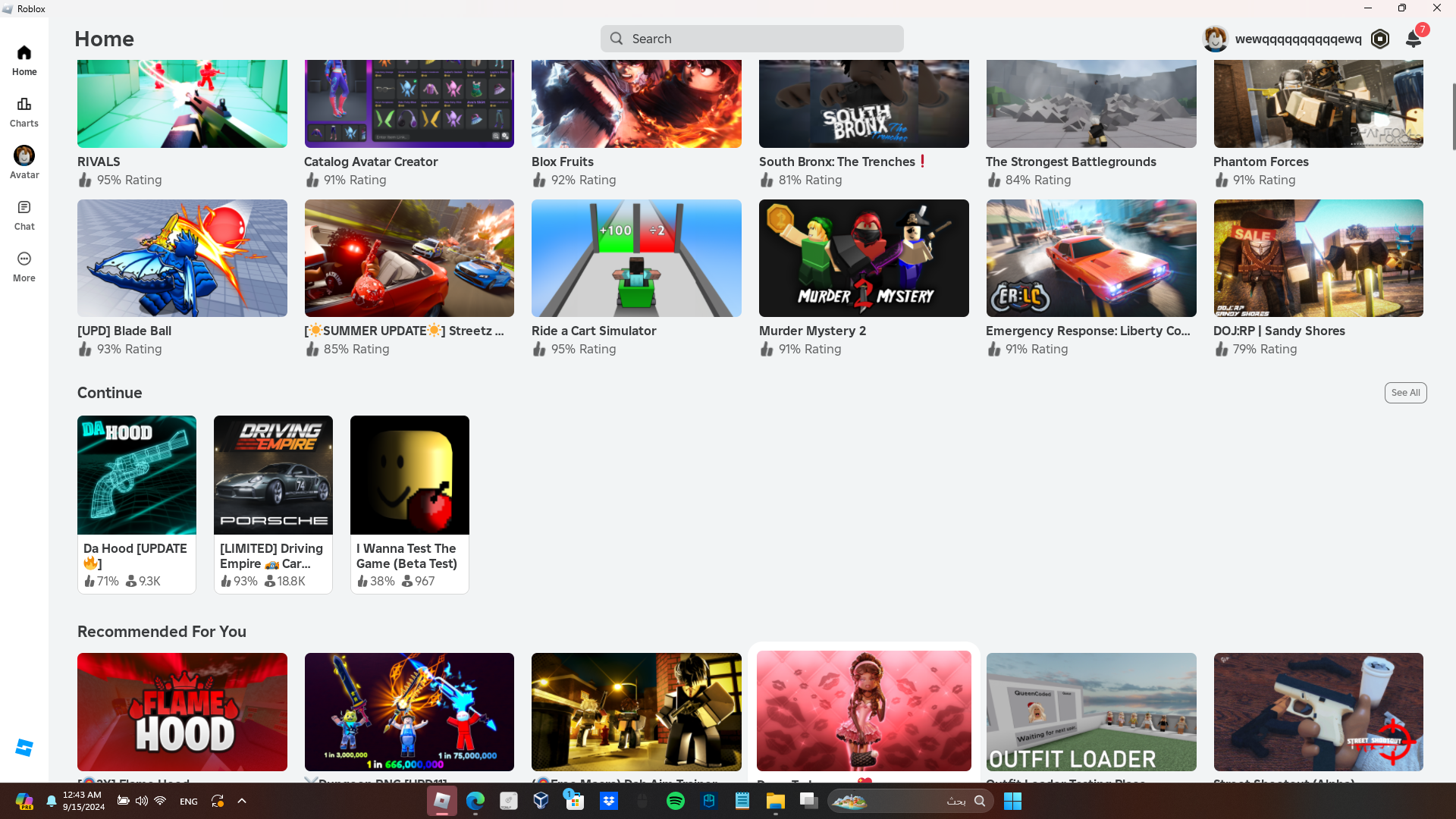Open Chat from the sidebar
This screenshot has height=819, width=1456.
[x=24, y=215]
